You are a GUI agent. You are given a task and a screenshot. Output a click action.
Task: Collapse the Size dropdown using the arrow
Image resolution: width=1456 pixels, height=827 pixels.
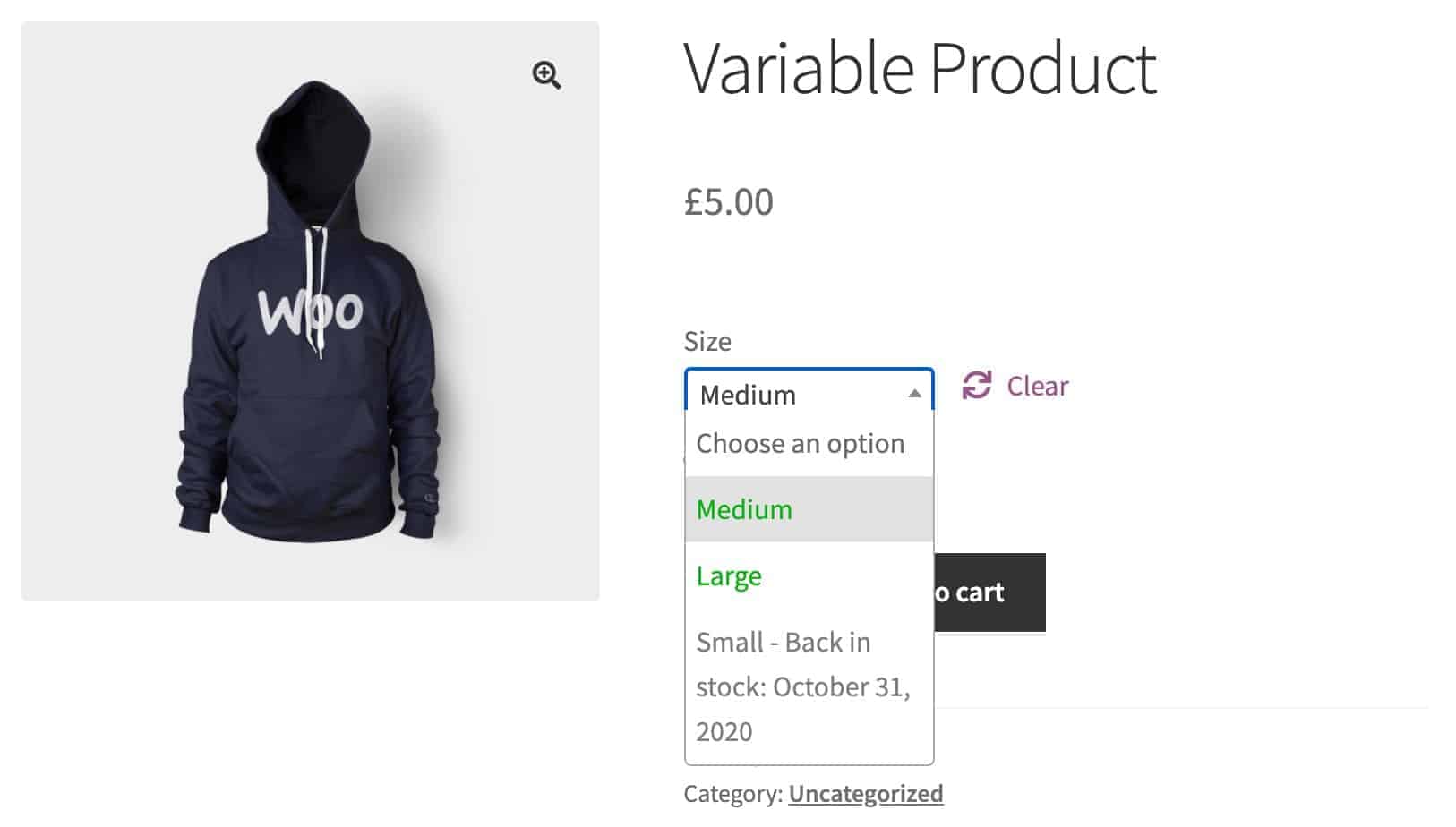914,394
